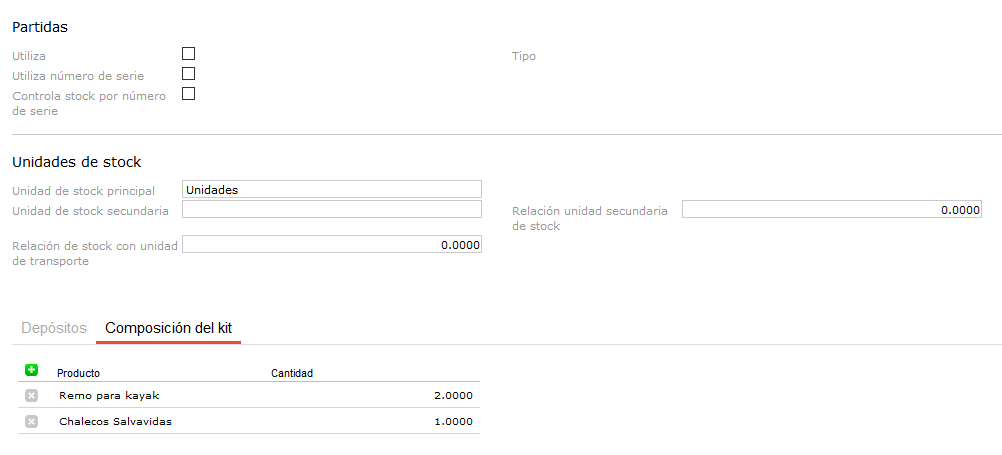1002x455 pixels.
Task: Select Chalecos Salvavidas product cell
Action: (115, 422)
